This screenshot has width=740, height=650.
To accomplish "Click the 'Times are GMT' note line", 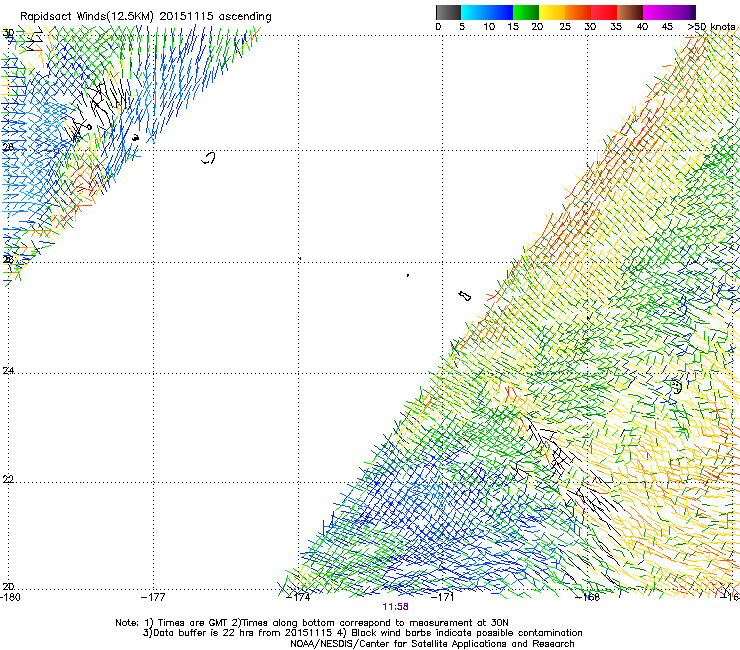I will (311, 623).
